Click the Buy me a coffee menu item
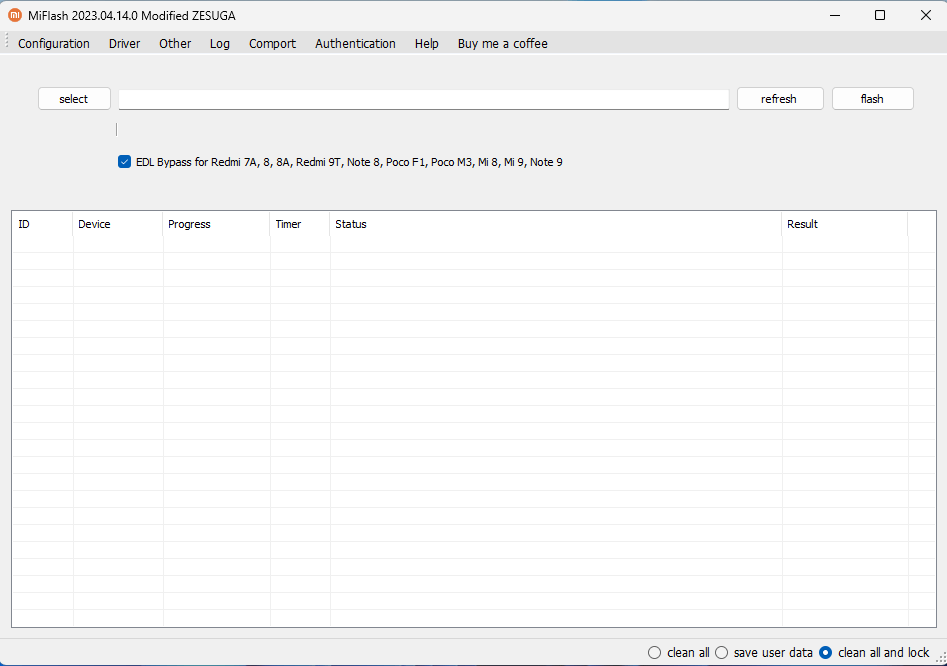 coord(502,43)
